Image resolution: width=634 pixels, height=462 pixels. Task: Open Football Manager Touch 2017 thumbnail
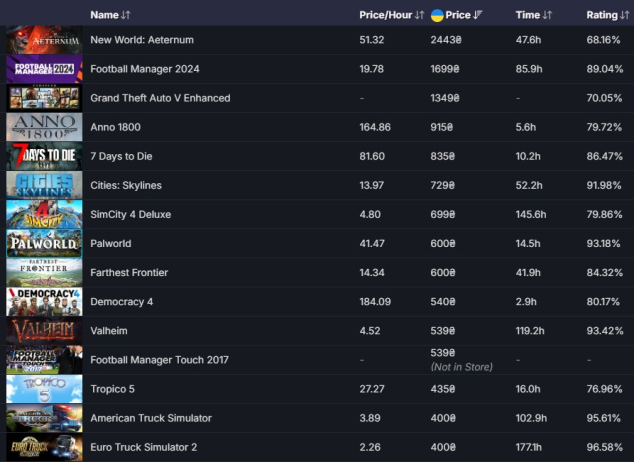pyautogui.click(x=44, y=360)
